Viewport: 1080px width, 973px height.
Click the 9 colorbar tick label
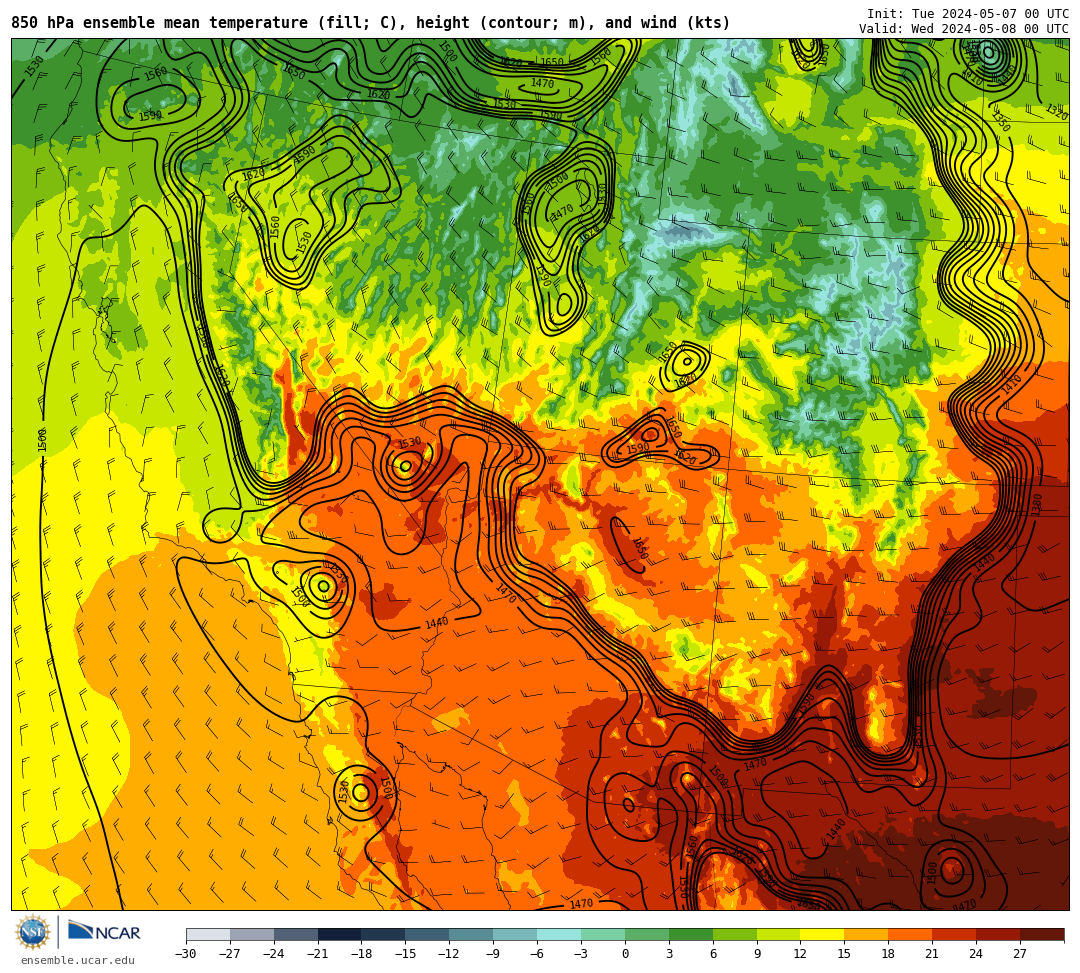(757, 954)
